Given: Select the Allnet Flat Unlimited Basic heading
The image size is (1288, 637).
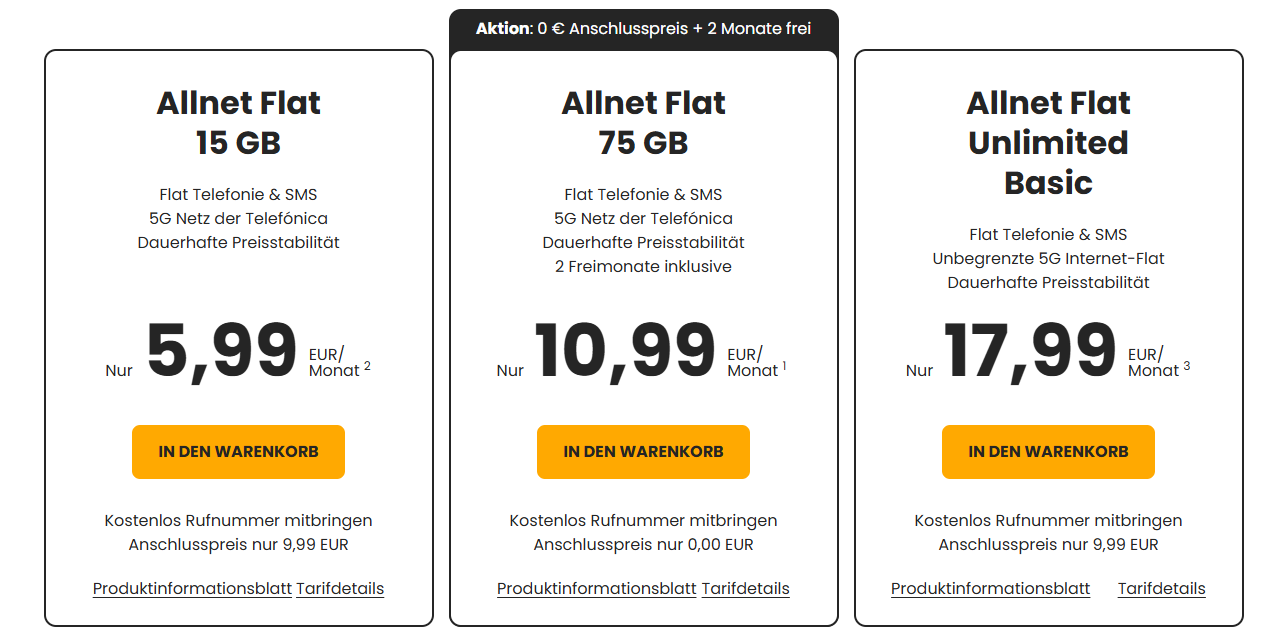Looking at the screenshot, I should coord(1048,142).
